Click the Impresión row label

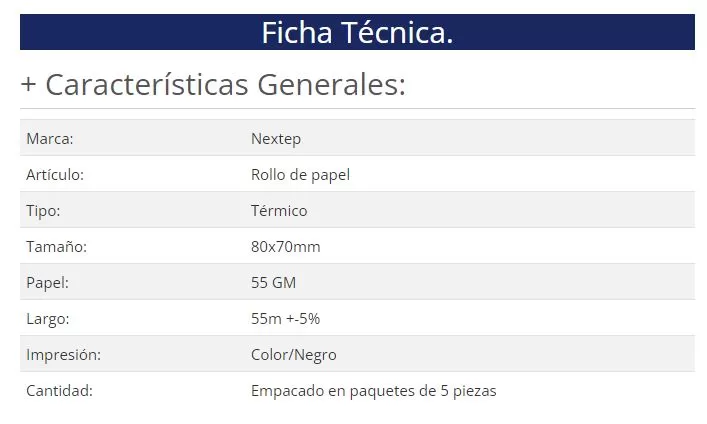click(x=63, y=354)
